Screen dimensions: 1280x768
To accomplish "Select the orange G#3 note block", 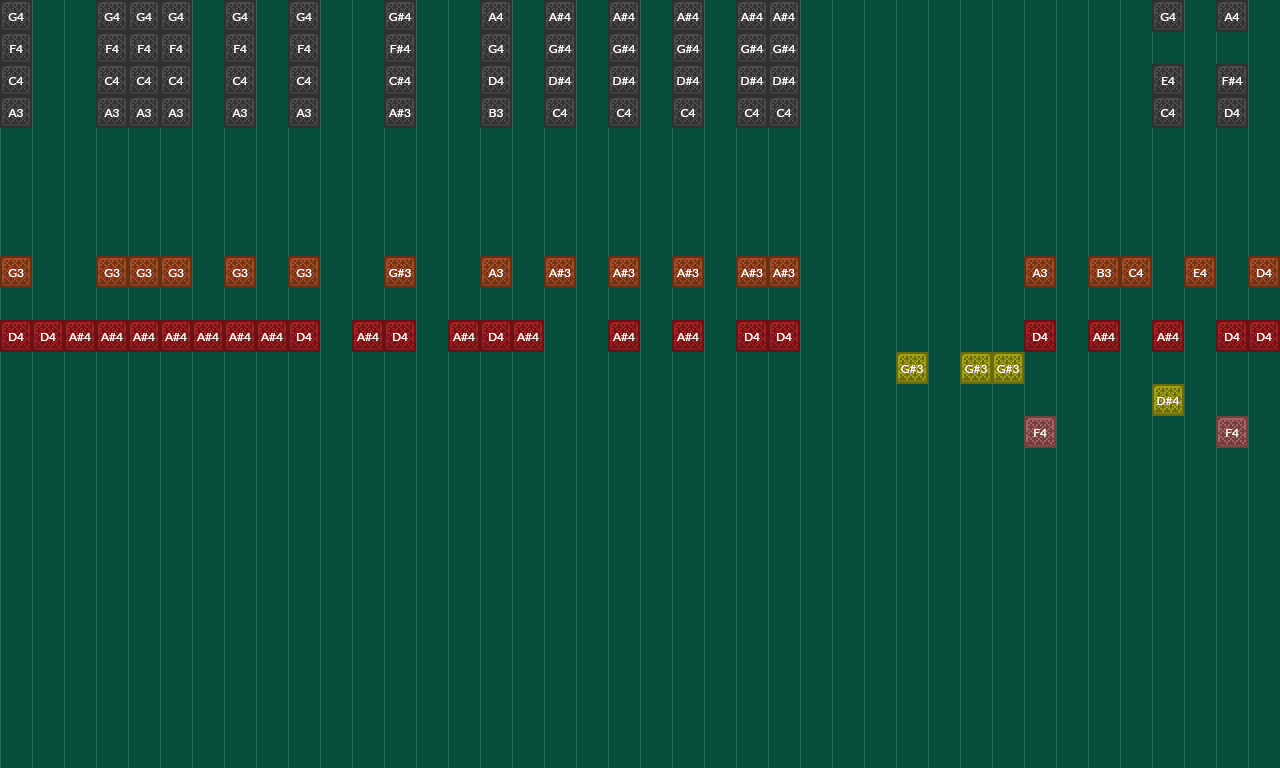I will point(400,272).
